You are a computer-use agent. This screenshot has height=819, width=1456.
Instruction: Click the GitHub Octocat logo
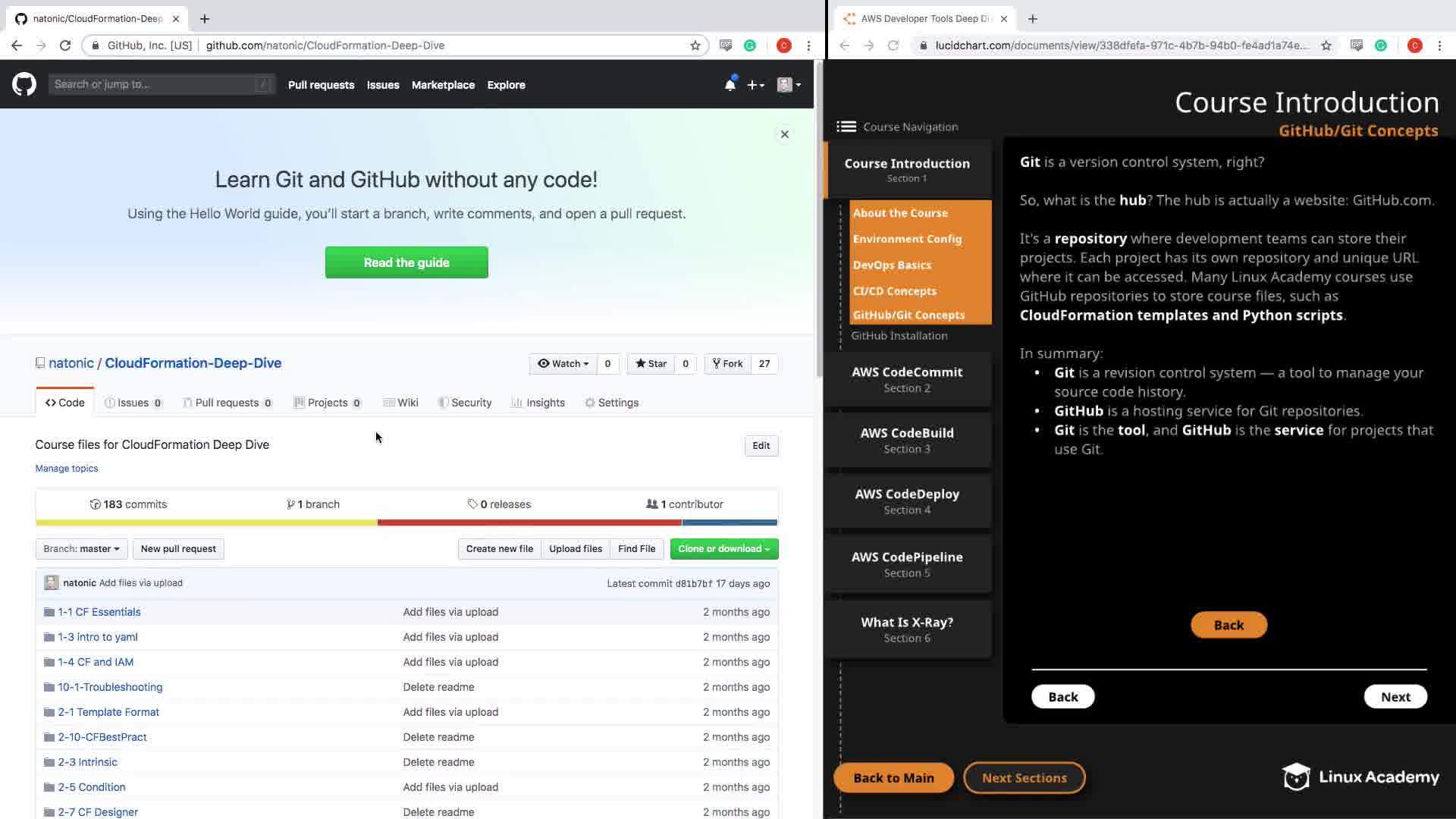tap(24, 84)
